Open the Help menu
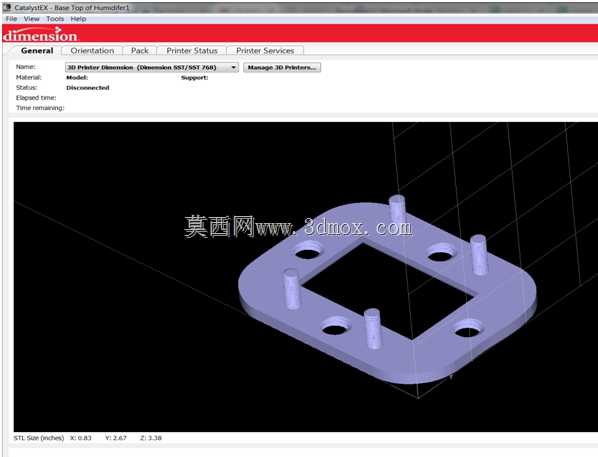The image size is (598, 457). (x=78, y=19)
